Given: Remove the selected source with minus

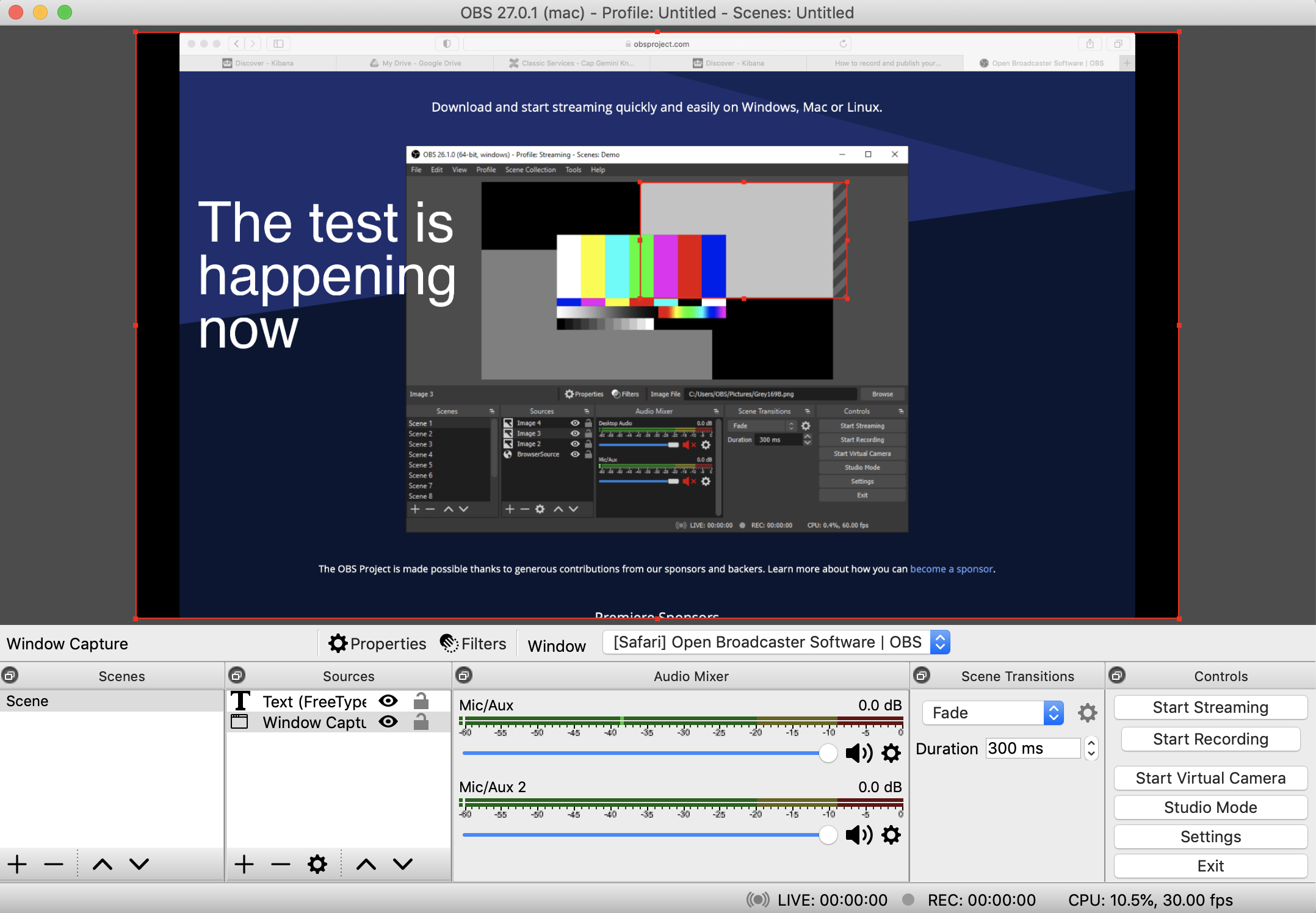Looking at the screenshot, I should point(281,864).
